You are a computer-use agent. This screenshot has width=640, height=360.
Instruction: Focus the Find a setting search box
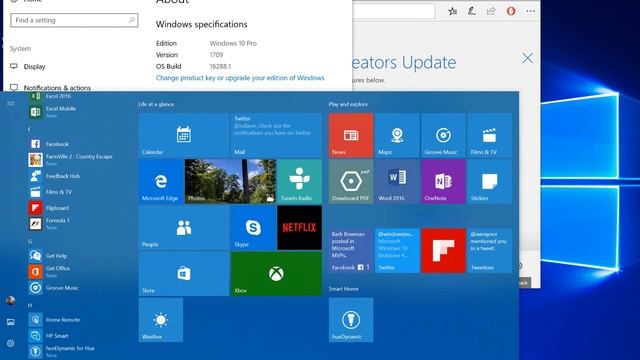(x=74, y=20)
